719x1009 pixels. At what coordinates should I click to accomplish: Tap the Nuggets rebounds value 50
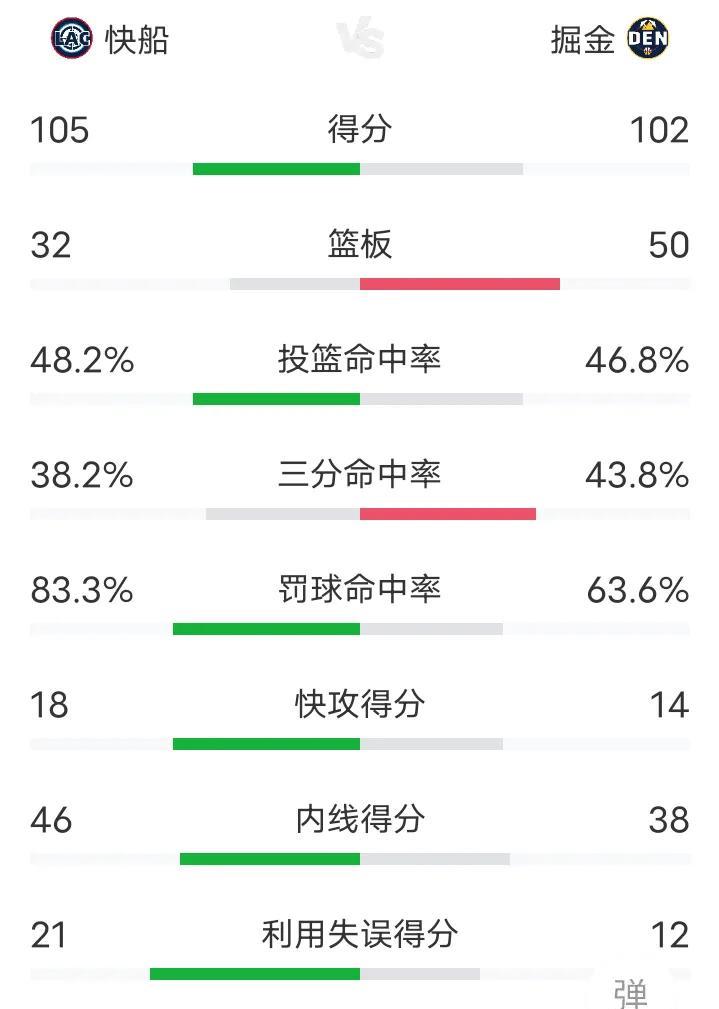(x=669, y=245)
